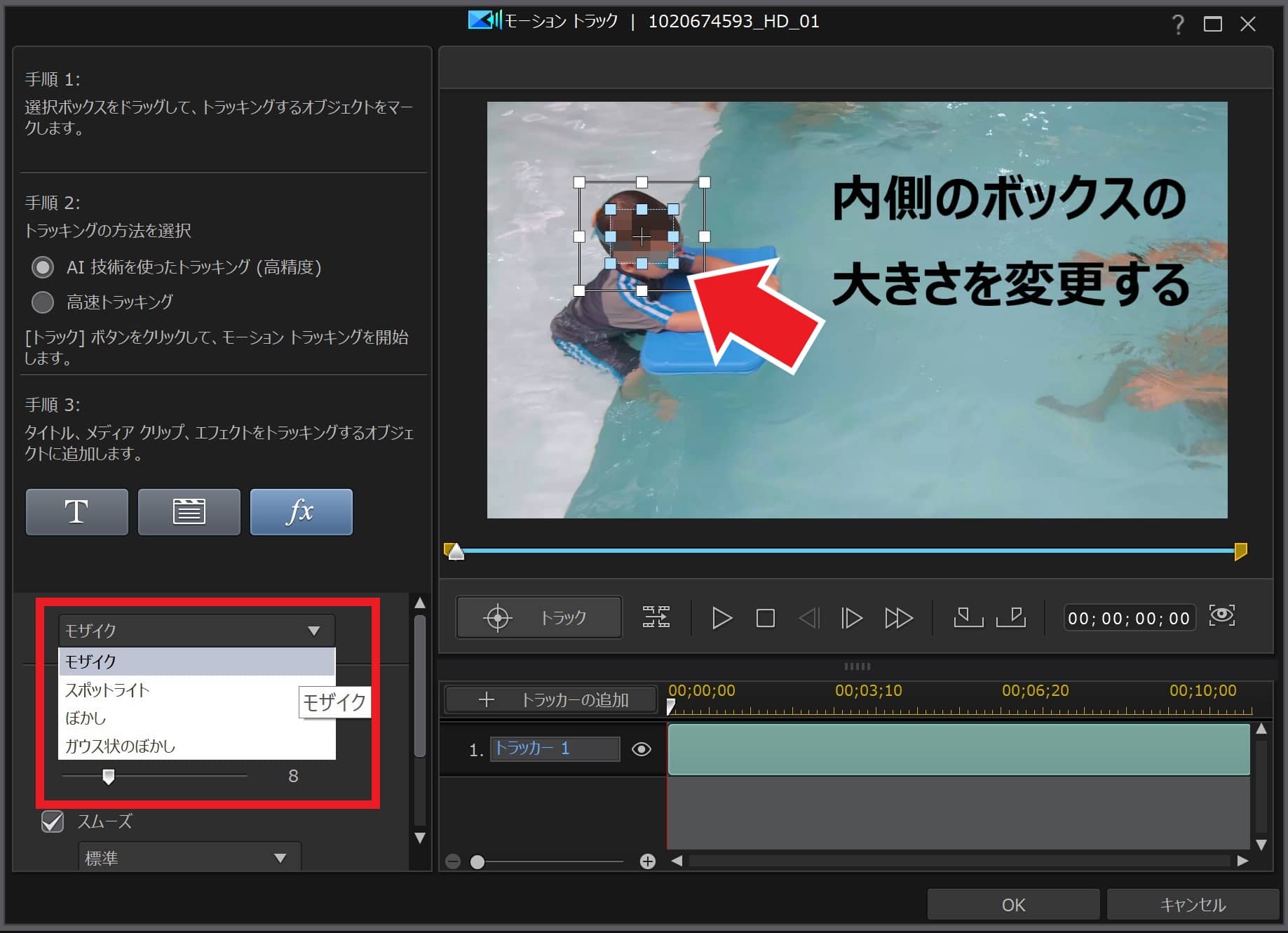
Task: Select AI技術を使ったトラッキング radio button
Action: pyautogui.click(x=43, y=267)
